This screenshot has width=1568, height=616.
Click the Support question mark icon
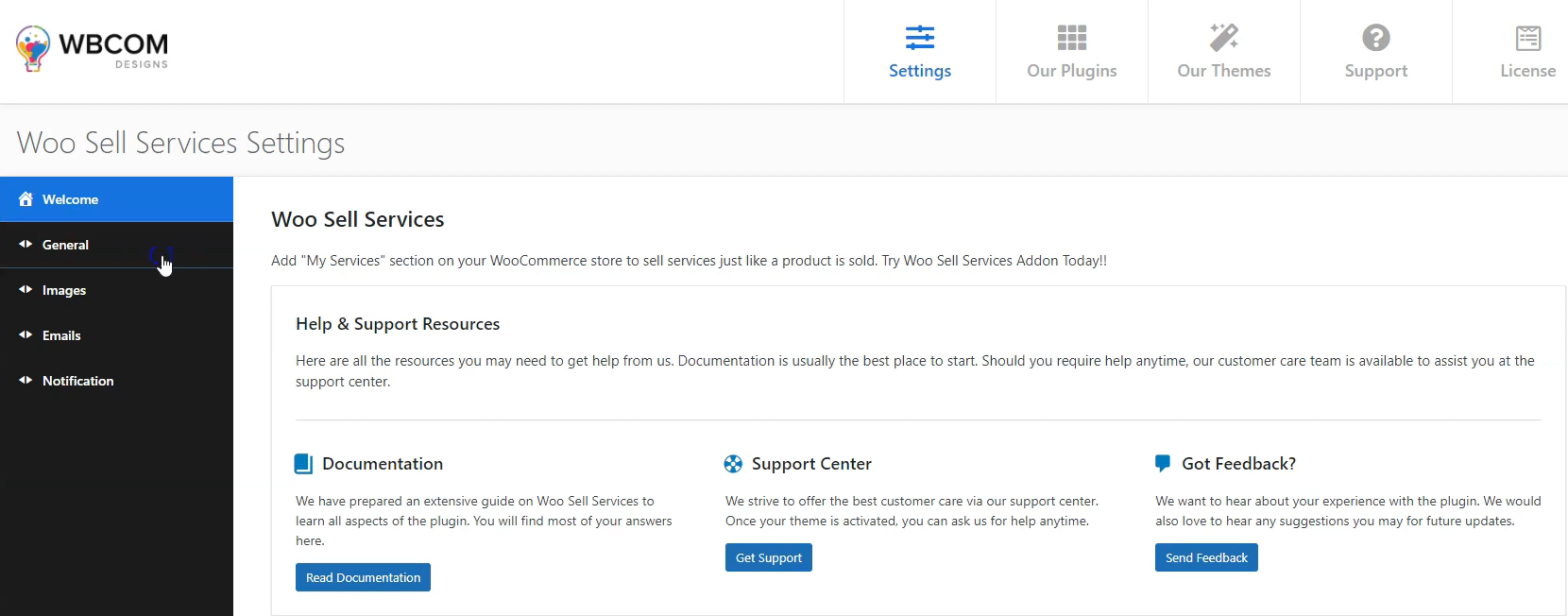[1376, 38]
